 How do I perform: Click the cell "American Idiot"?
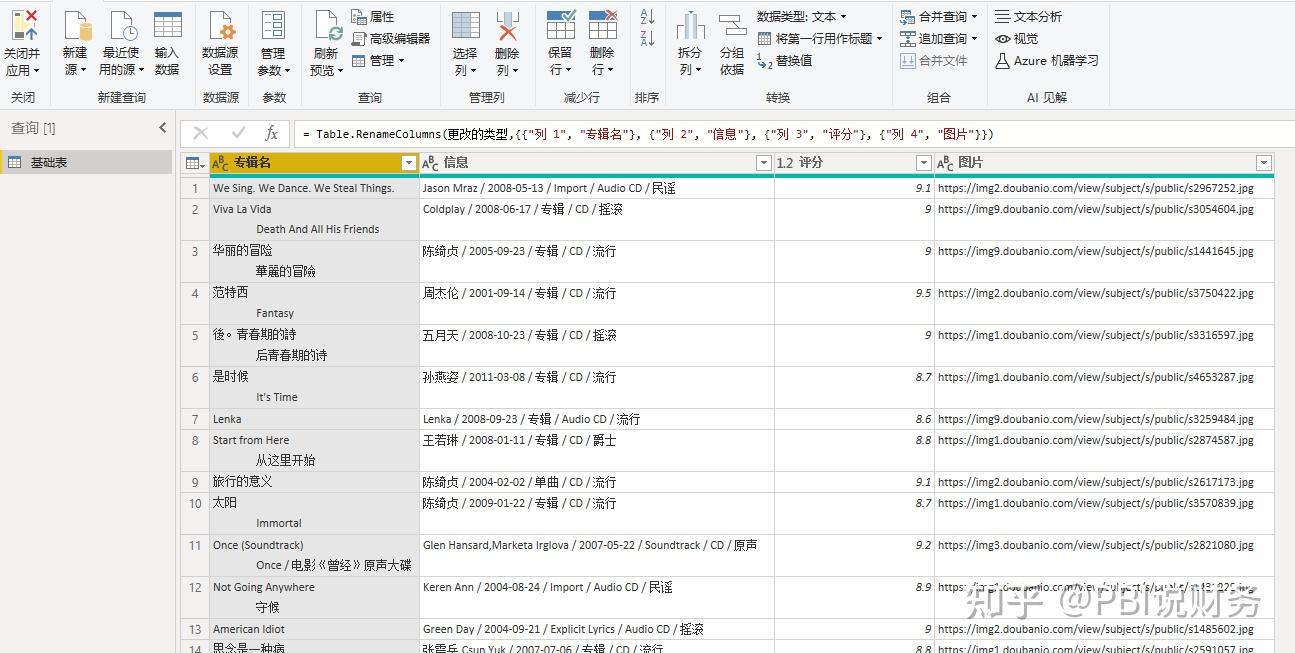click(x=314, y=629)
